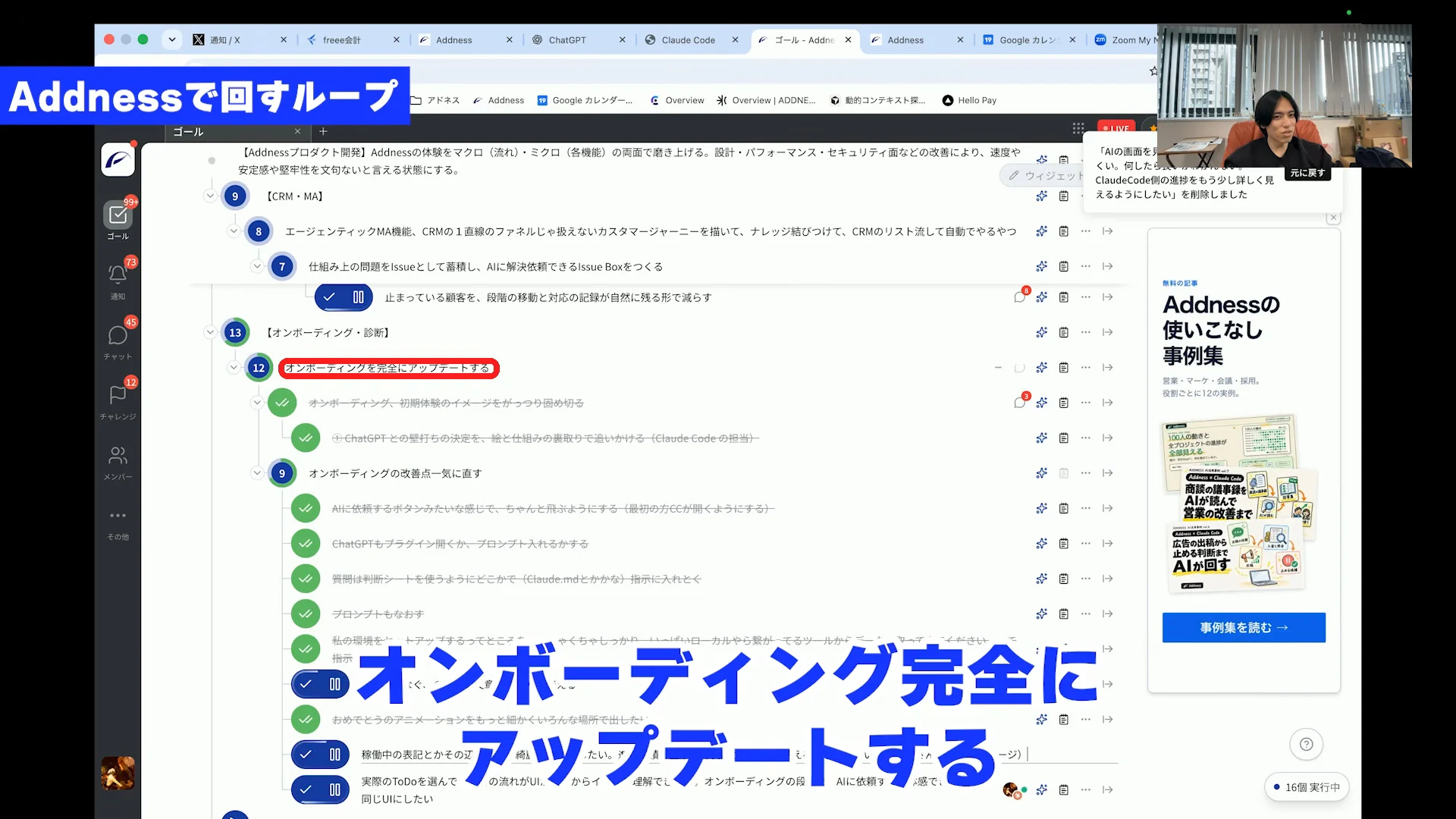Collapse 【オンボーディング・診断】 tree node
This screenshot has height=819, width=1456.
(x=210, y=332)
